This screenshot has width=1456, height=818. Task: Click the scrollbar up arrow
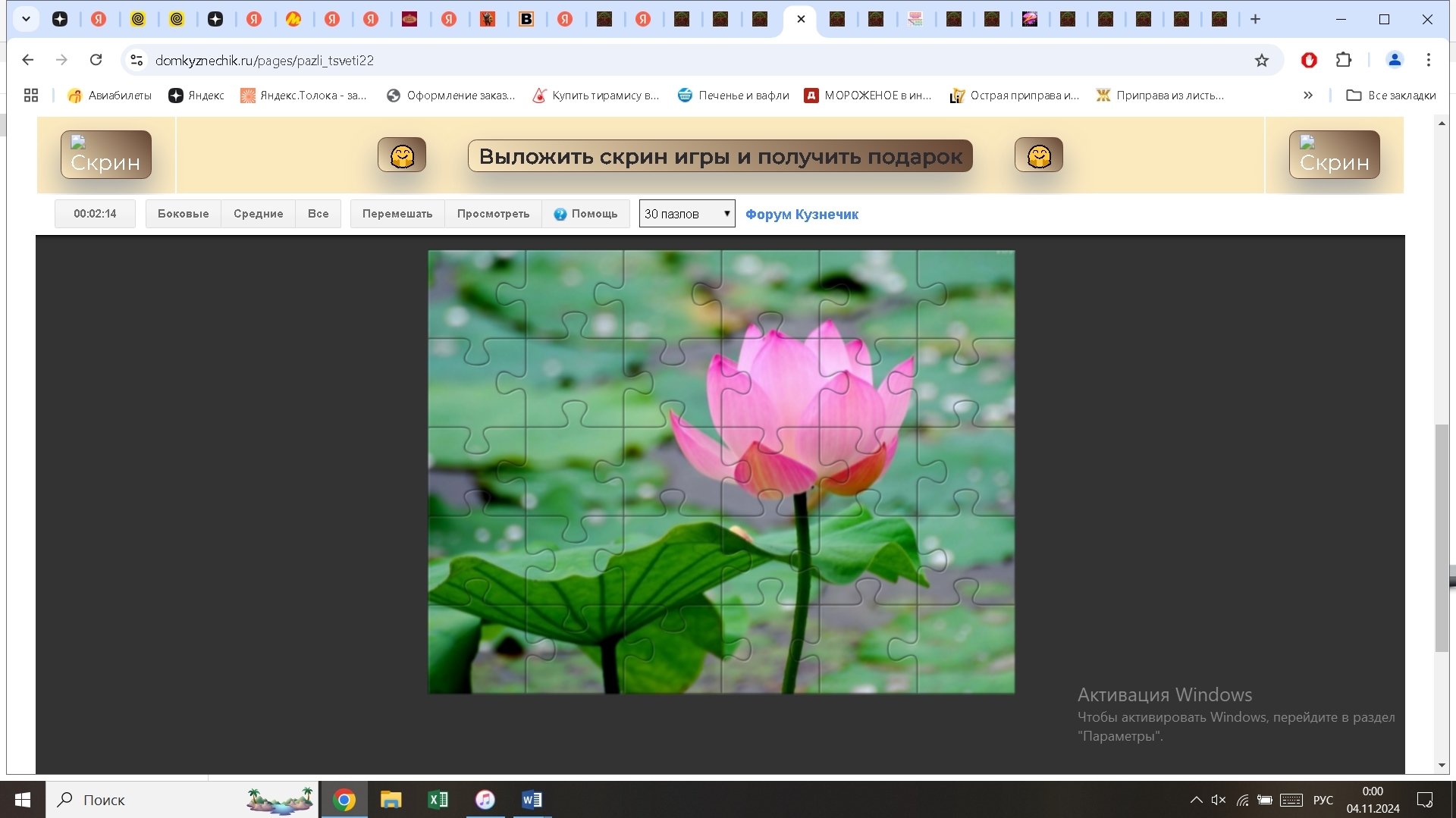coord(1442,123)
